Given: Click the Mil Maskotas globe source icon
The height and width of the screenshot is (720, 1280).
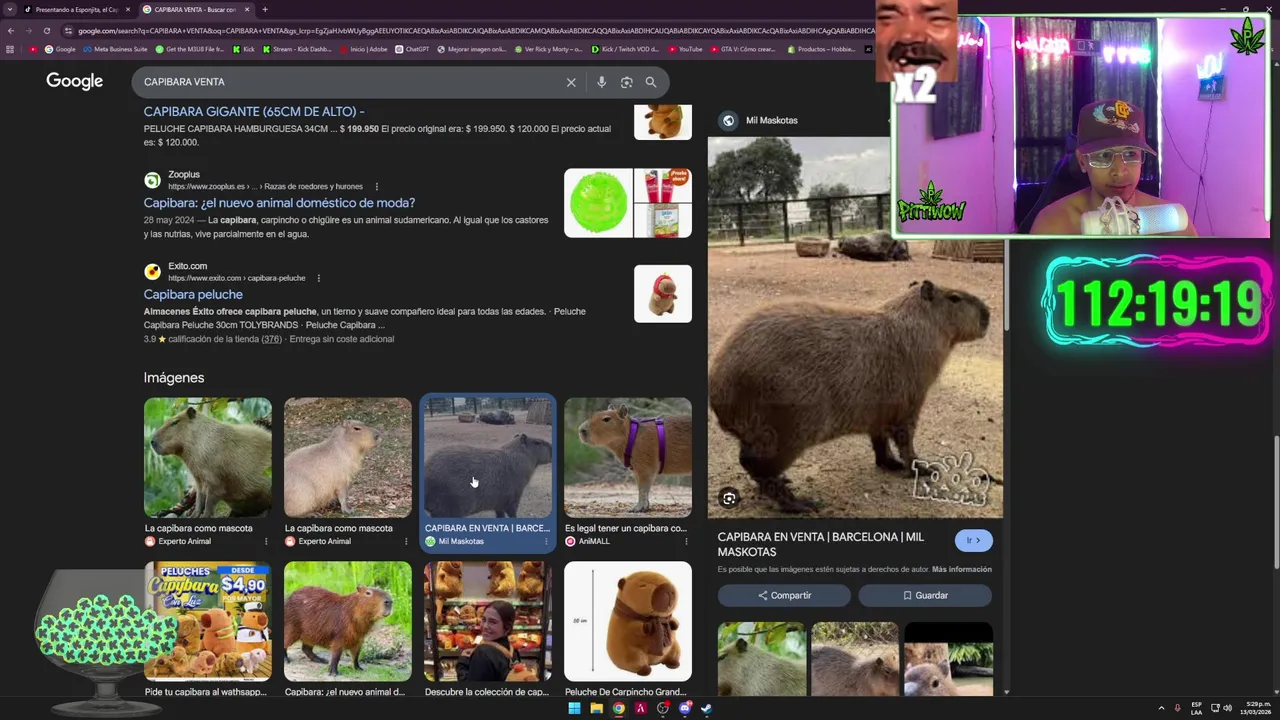Looking at the screenshot, I should [729, 120].
